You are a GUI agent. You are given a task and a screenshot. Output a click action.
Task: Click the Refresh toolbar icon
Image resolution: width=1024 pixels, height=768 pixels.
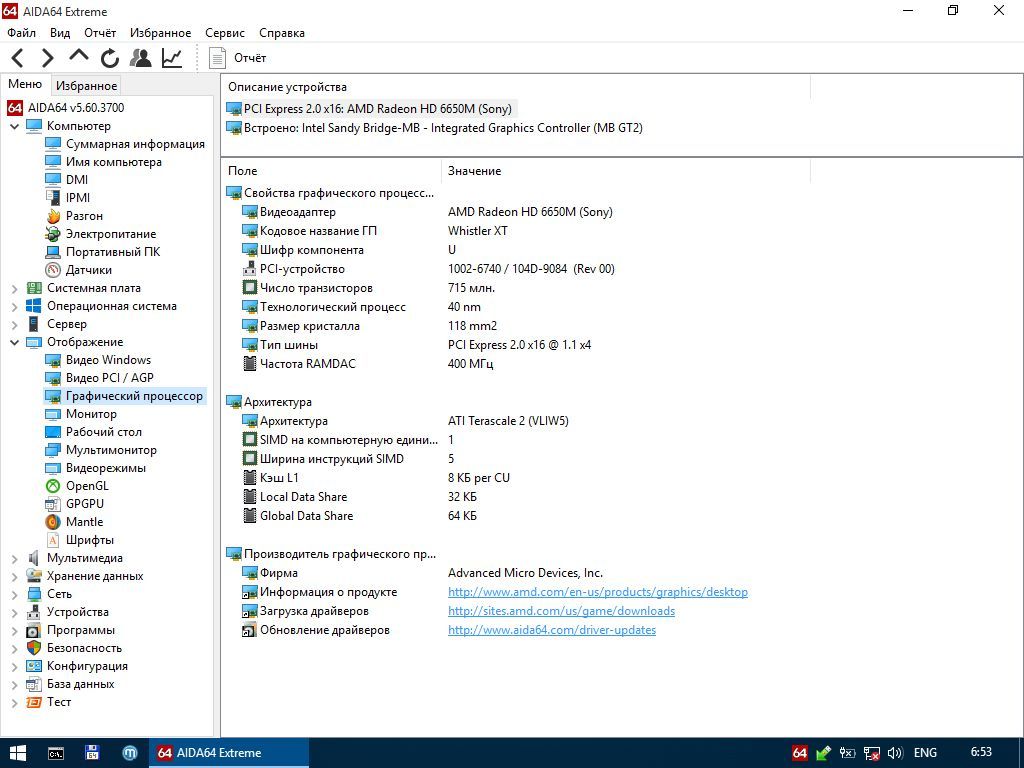(110, 58)
